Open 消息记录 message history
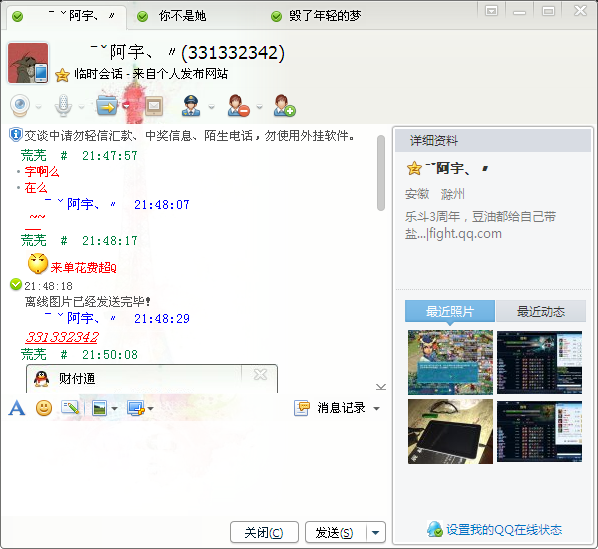 341,408
